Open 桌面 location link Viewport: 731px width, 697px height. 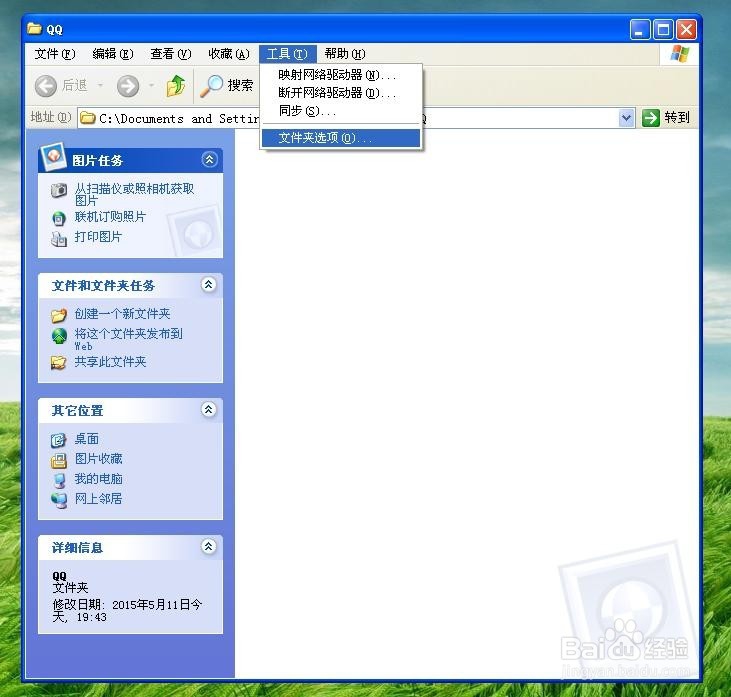coord(86,439)
